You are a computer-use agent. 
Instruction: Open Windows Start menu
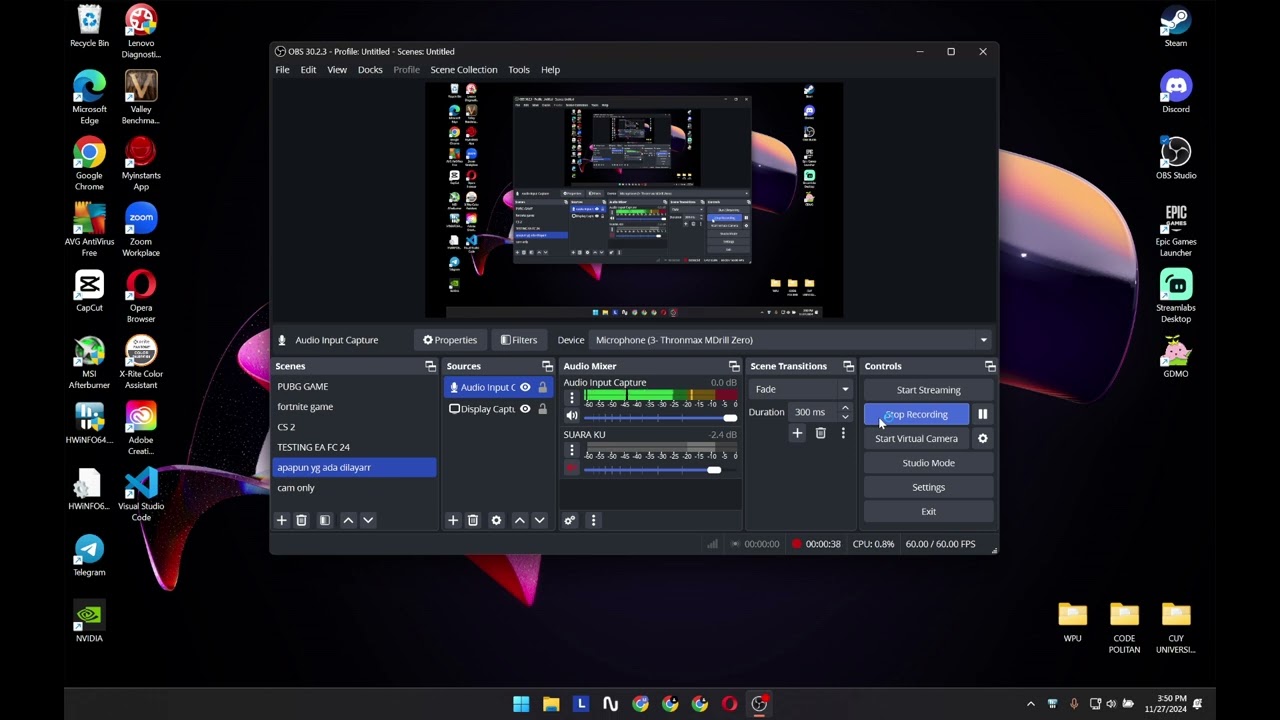521,704
